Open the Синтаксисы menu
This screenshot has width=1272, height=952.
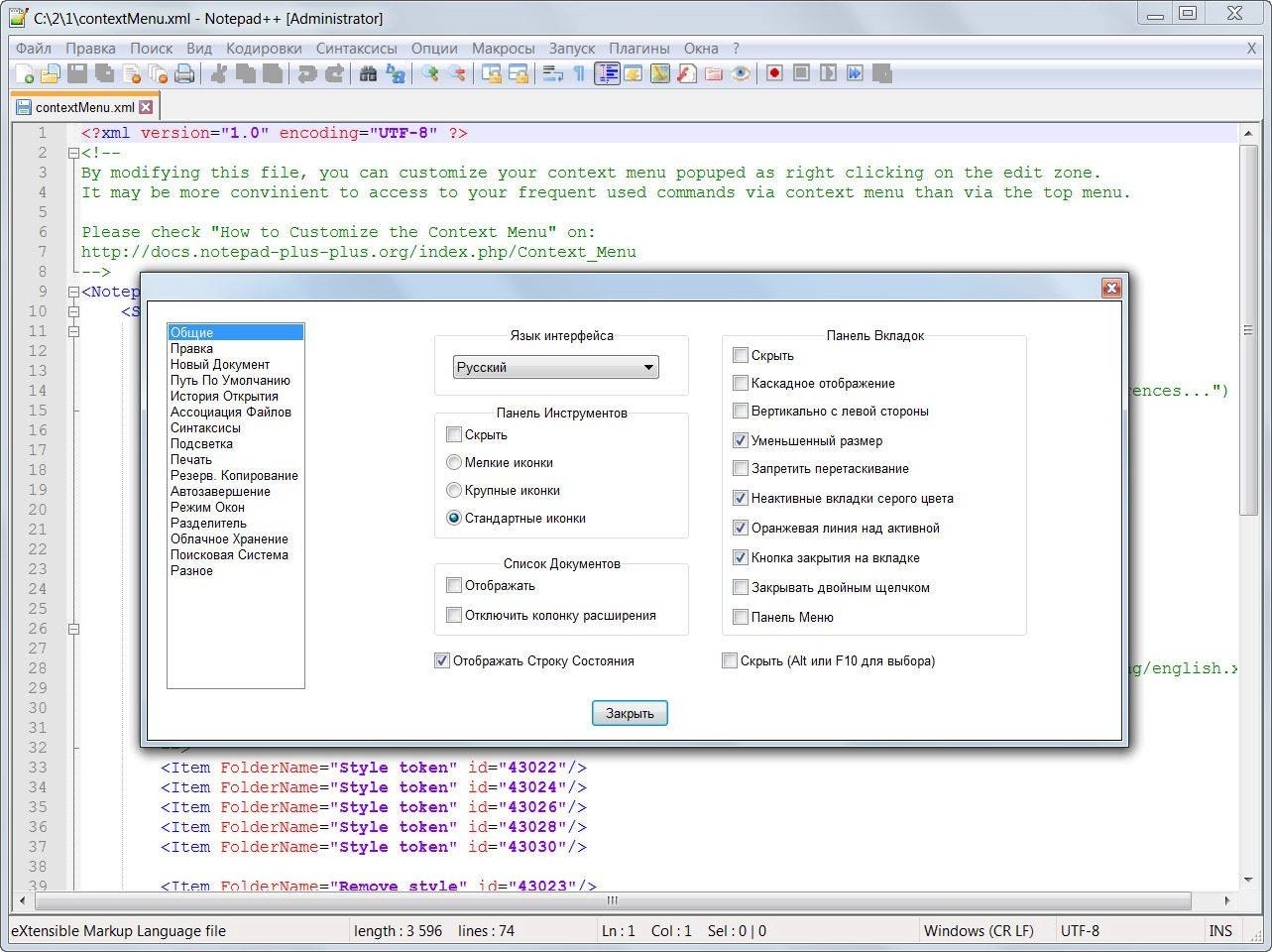tap(357, 48)
